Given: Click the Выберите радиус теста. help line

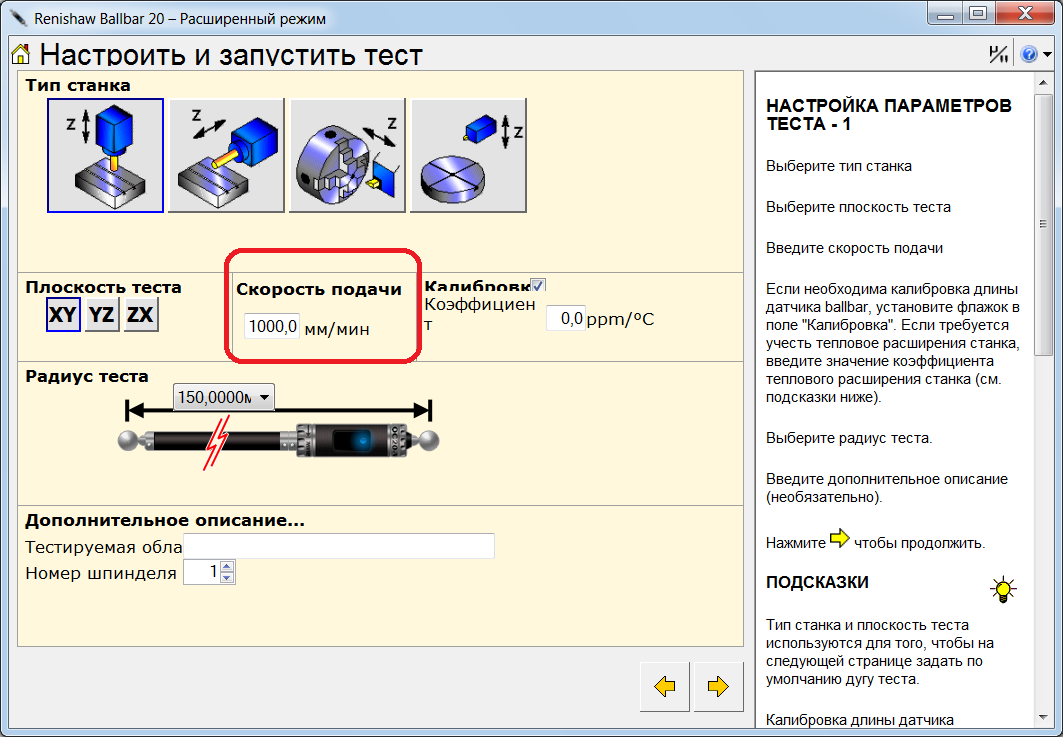Looking at the screenshot, I should [x=849, y=438].
